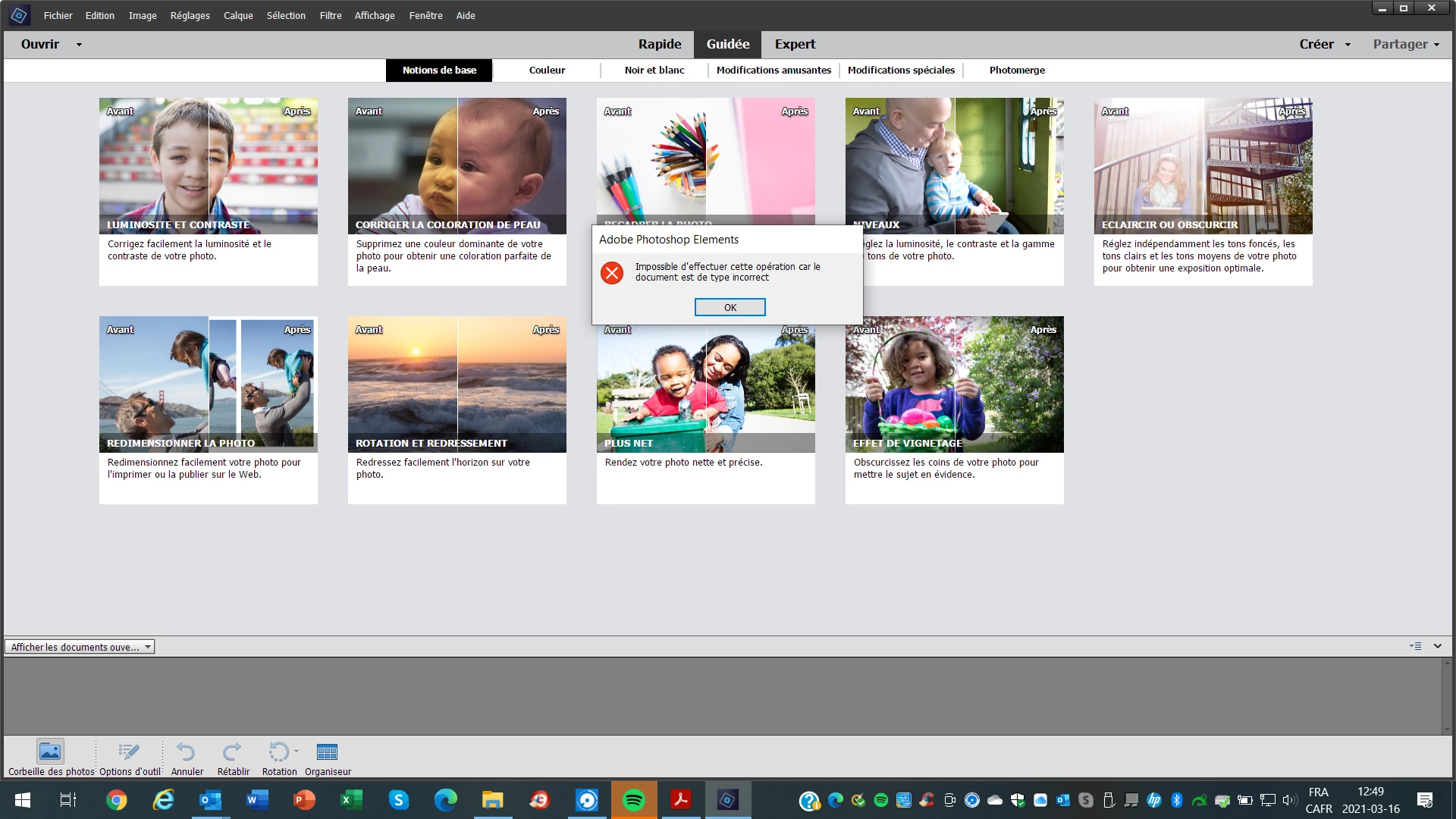
Task: Click the Rétablir redo arrow icon
Action: point(232,752)
